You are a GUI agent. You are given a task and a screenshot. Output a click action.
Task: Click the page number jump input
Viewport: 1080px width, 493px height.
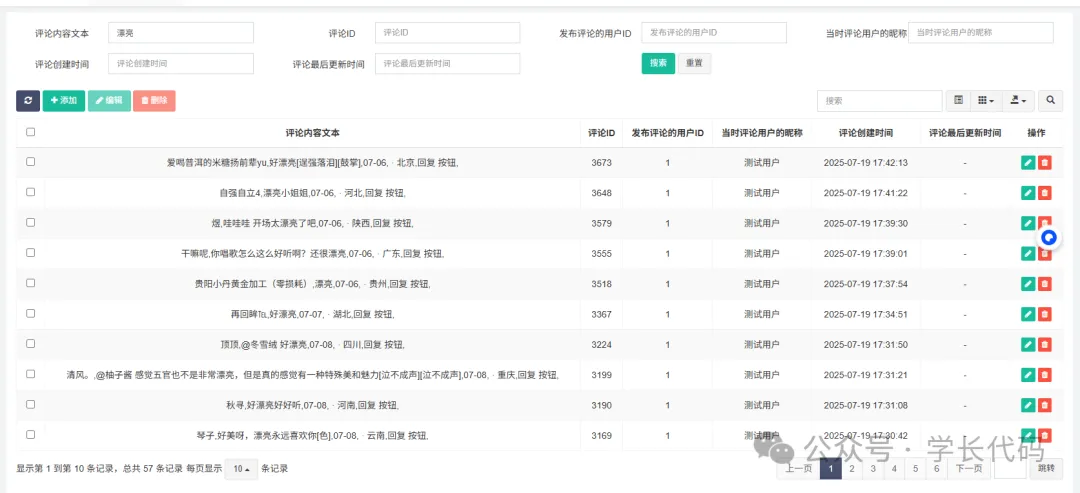point(1010,469)
